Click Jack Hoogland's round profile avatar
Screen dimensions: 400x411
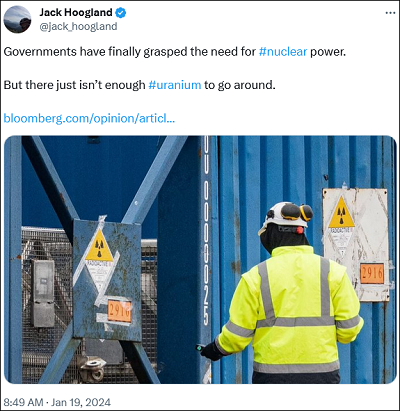(x=17, y=20)
